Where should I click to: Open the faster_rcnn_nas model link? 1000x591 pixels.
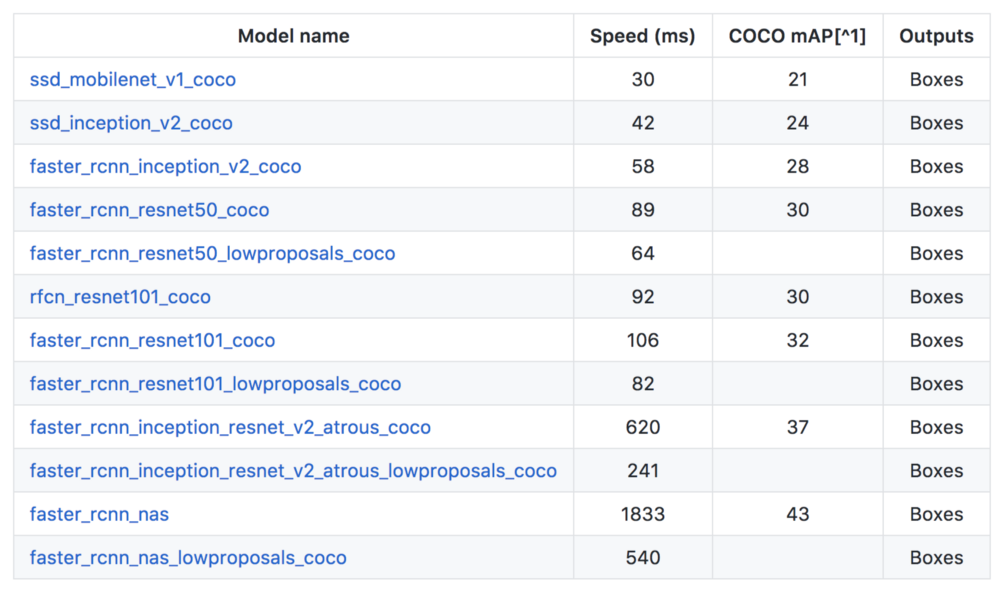point(99,515)
